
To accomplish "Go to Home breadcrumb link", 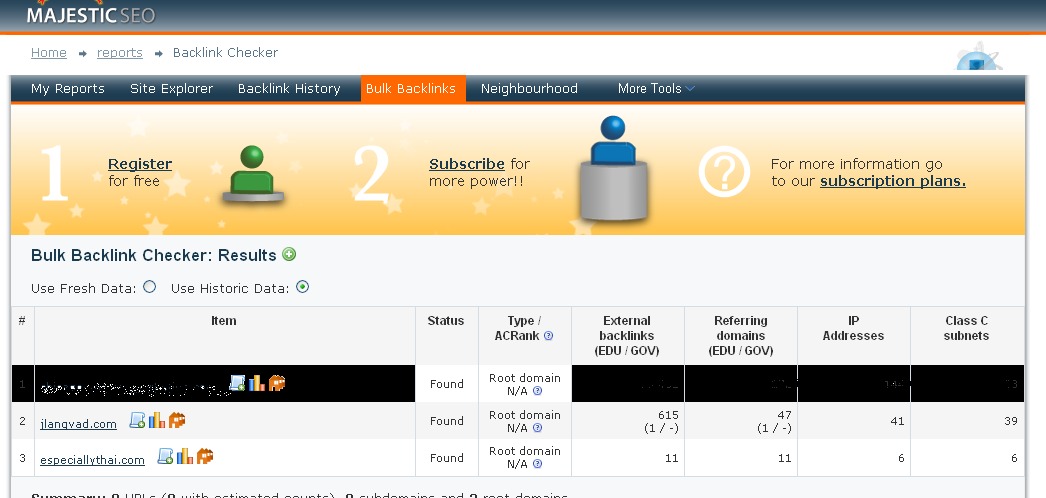I will point(49,53).
